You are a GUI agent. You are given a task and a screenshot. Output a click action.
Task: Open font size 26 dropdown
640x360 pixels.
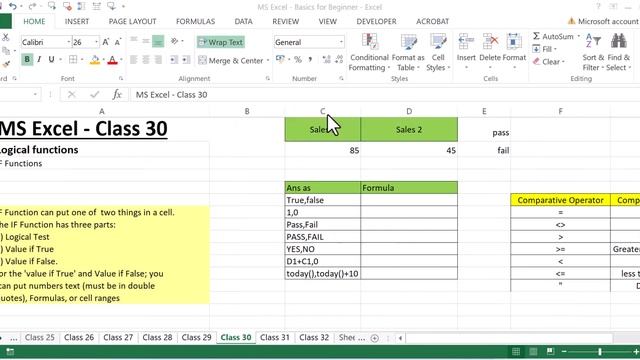coord(96,42)
